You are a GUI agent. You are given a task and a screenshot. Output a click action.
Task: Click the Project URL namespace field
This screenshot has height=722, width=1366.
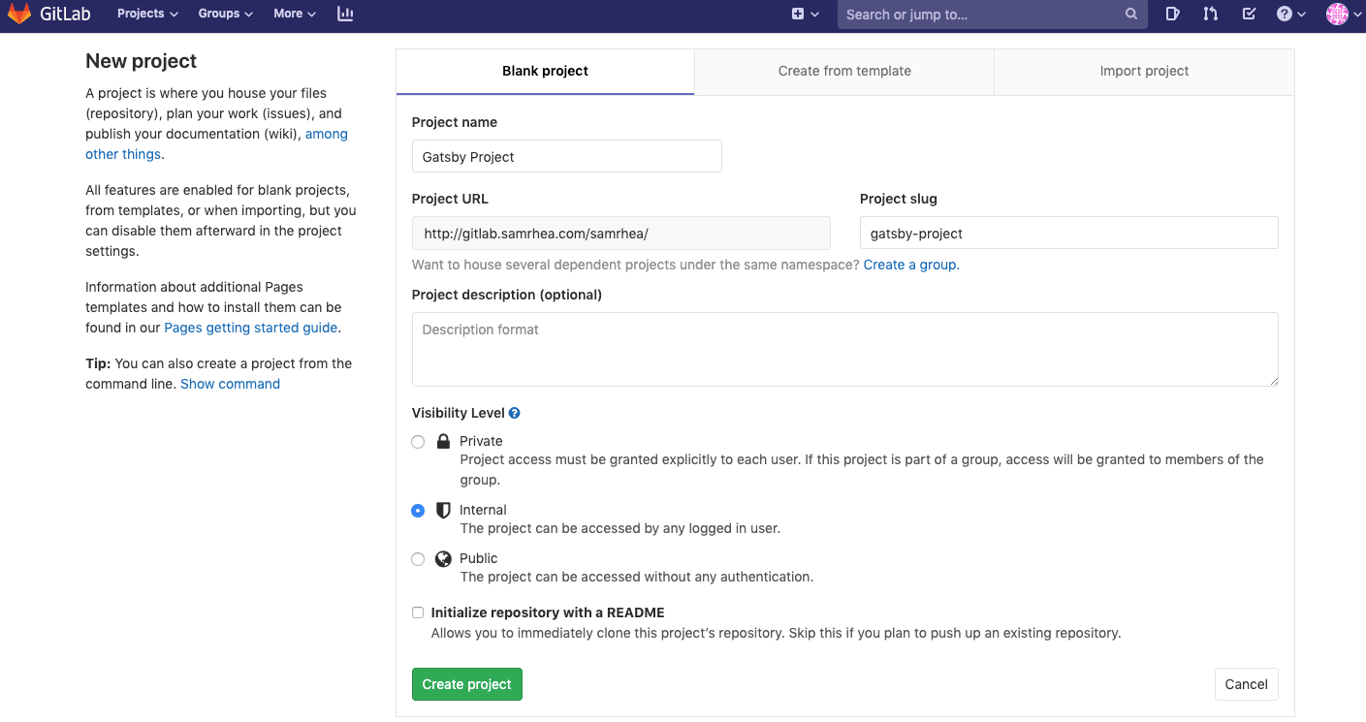tap(621, 233)
